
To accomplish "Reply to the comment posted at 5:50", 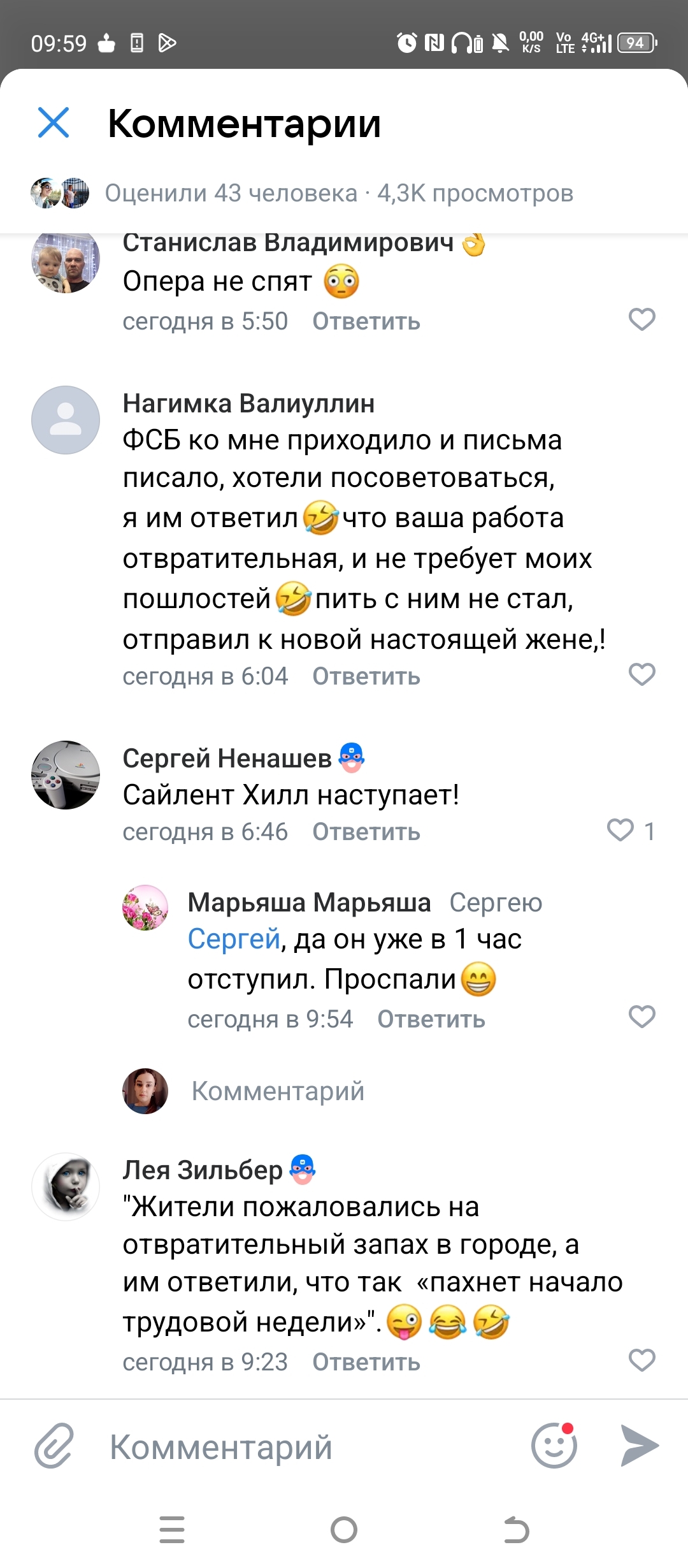I will click(366, 321).
